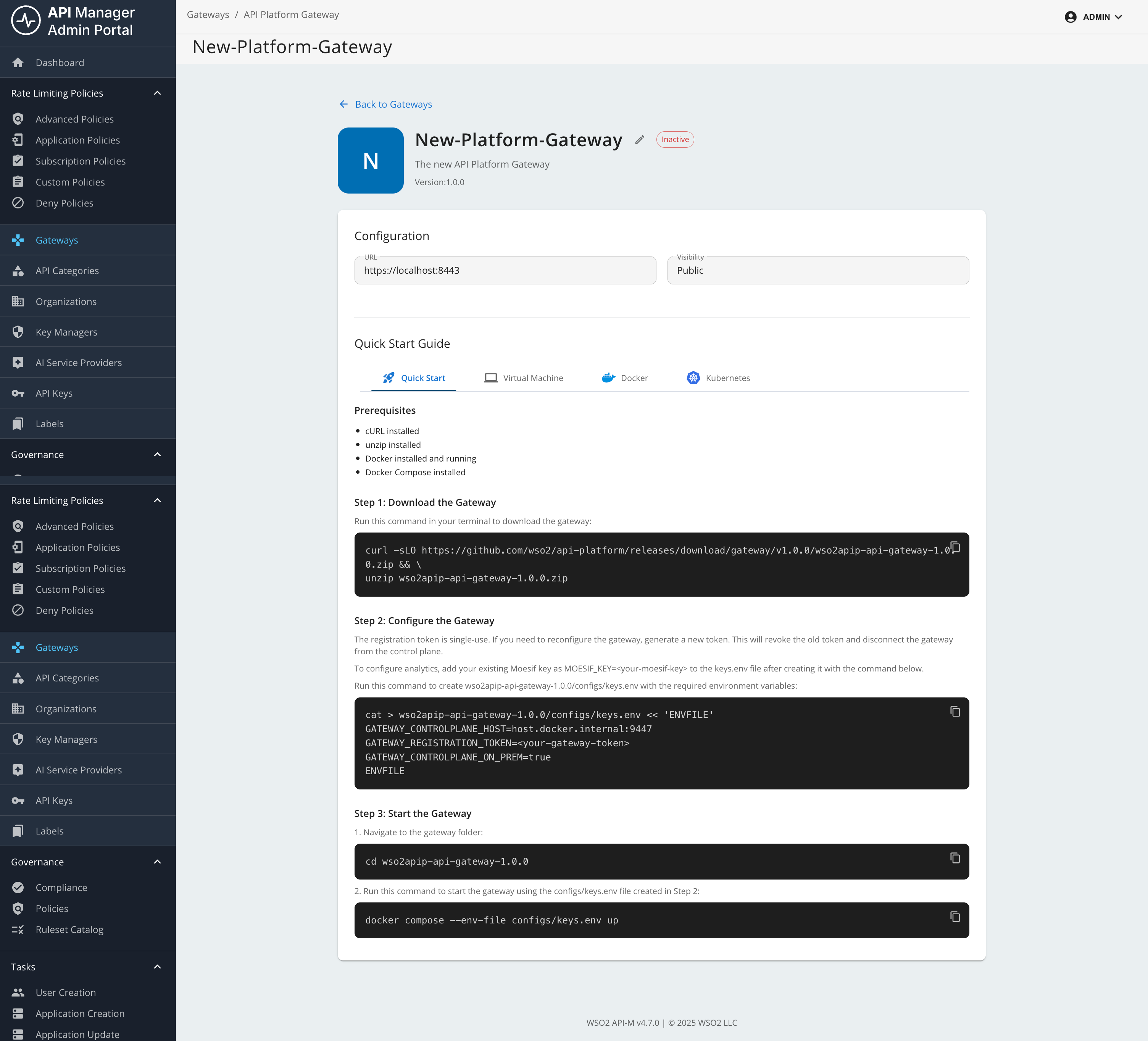The image size is (1148, 1041).
Task: Click the Ruleset Catalog icon
Action: click(18, 930)
